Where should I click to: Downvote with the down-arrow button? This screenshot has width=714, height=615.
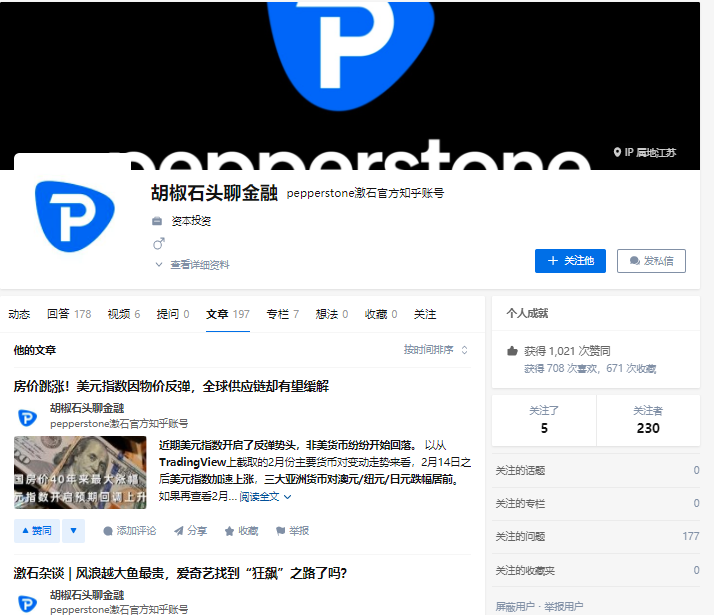point(73,531)
